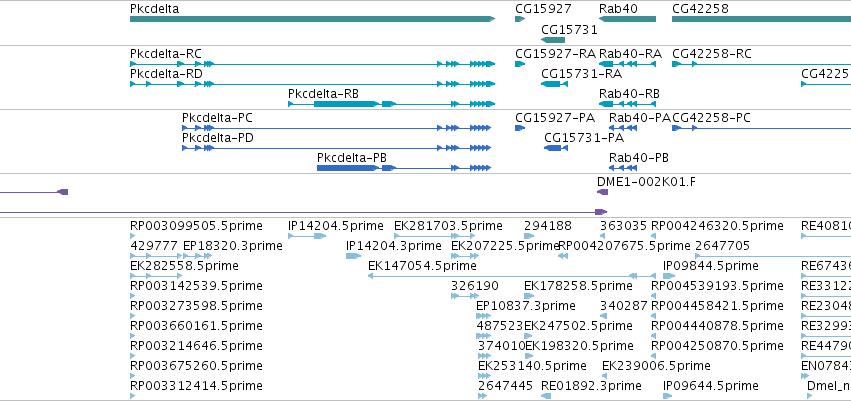
Task: Click the CG15731-RA transcript label
Action: [x=581, y=74]
